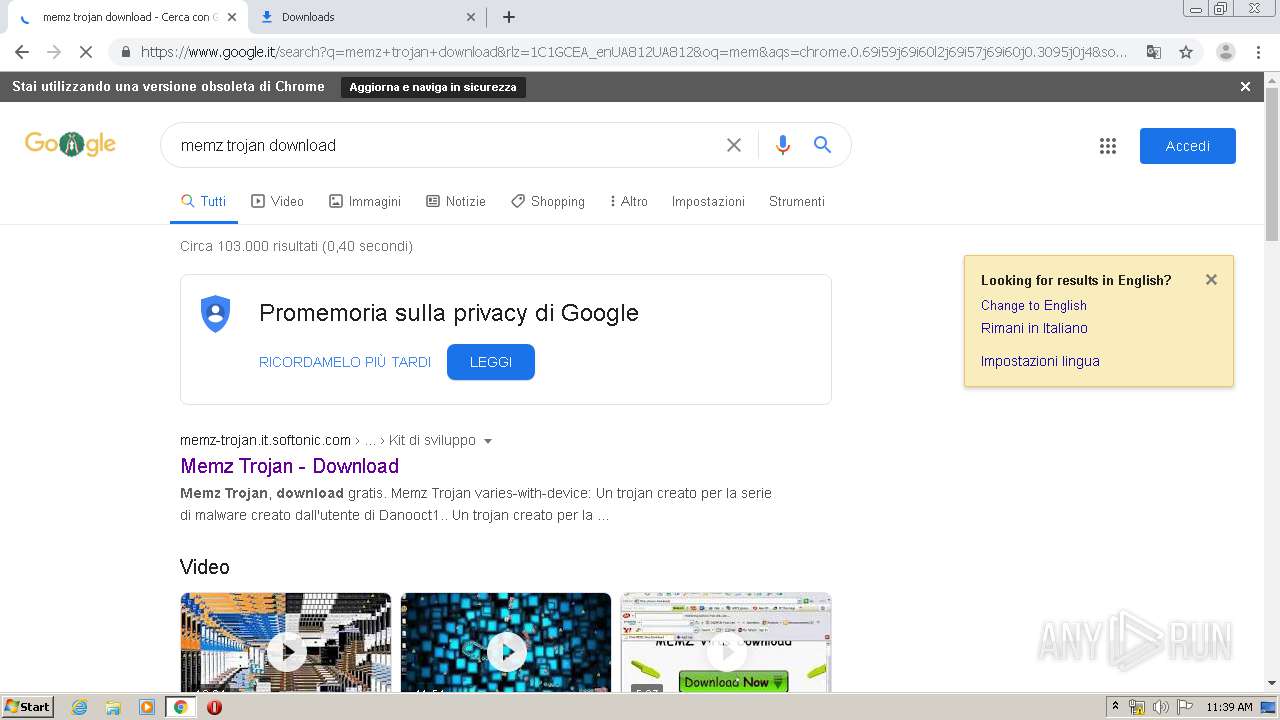Bookmark this page with the star icon
1280x720 pixels.
1186,52
